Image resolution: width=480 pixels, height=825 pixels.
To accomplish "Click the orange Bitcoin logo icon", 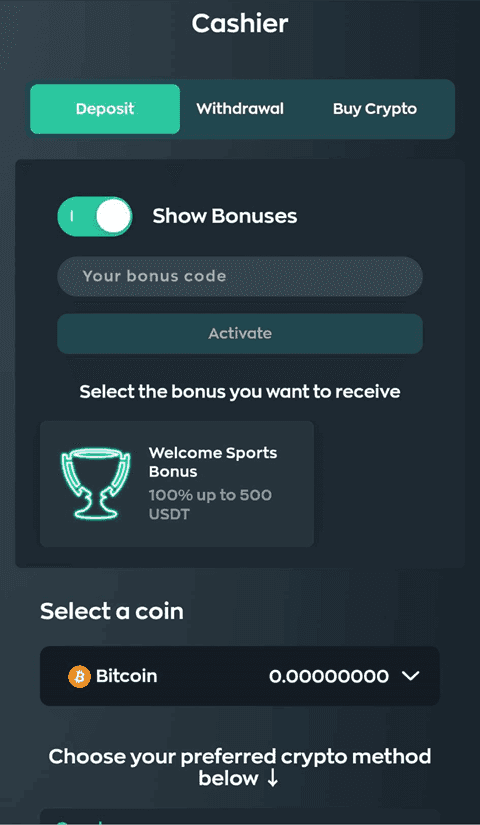I will (x=79, y=677).
